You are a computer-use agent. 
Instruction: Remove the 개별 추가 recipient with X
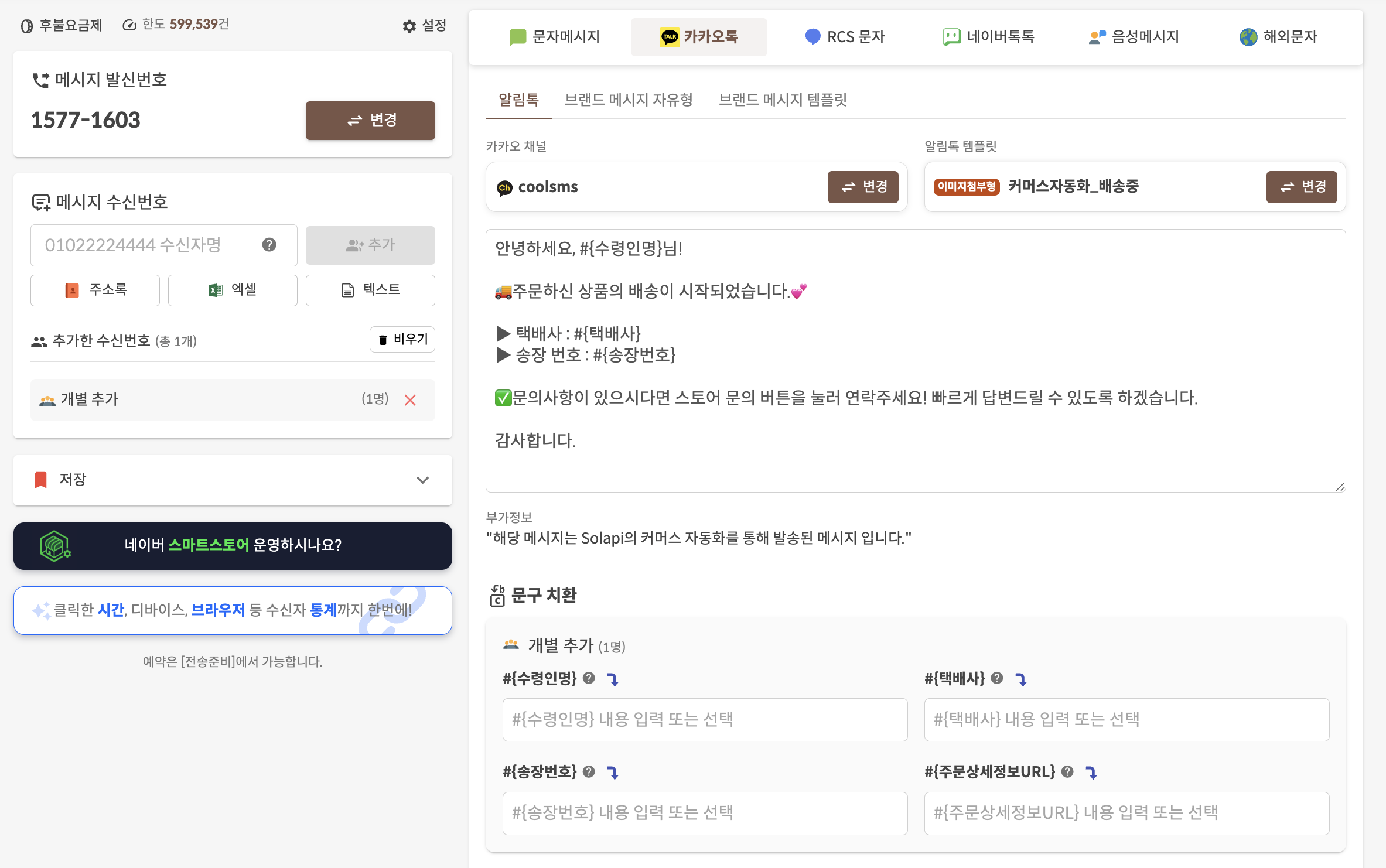(410, 399)
